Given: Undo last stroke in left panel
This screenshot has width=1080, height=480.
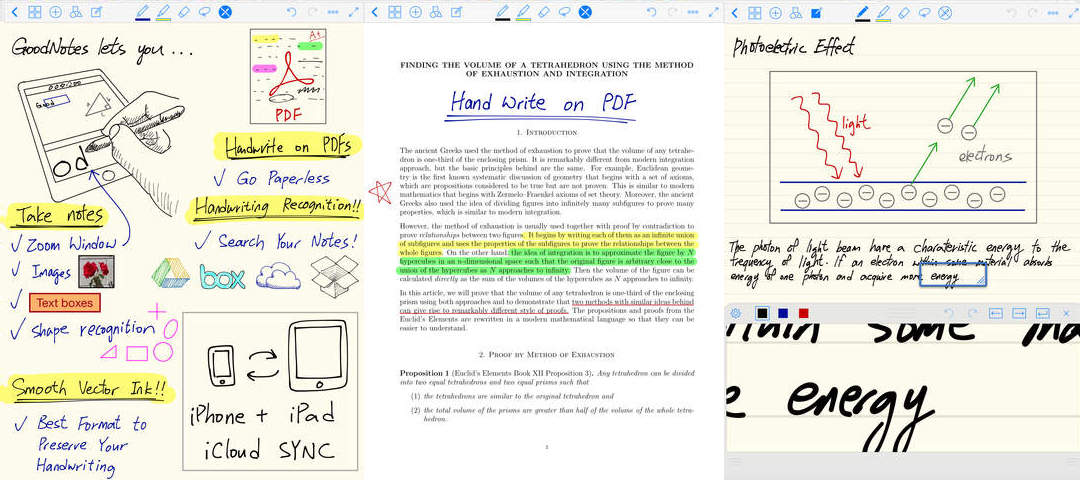Looking at the screenshot, I should pyautogui.click(x=291, y=12).
